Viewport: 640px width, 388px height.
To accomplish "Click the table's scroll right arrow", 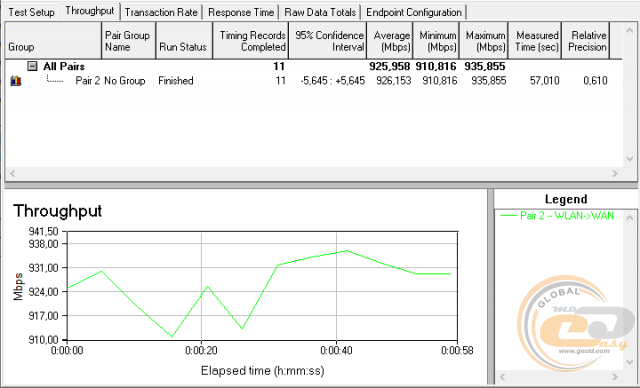I will click(615, 173).
